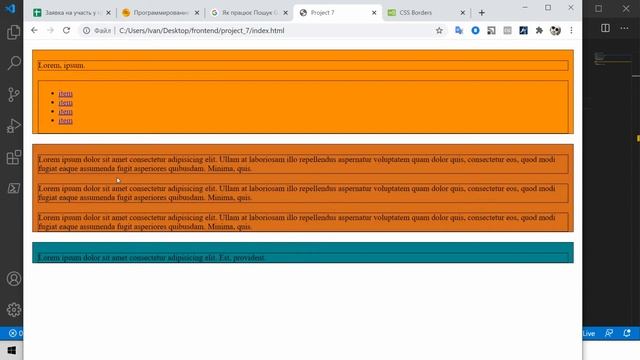Split VS Code editor right
640x360 pixels.
click(605, 28)
